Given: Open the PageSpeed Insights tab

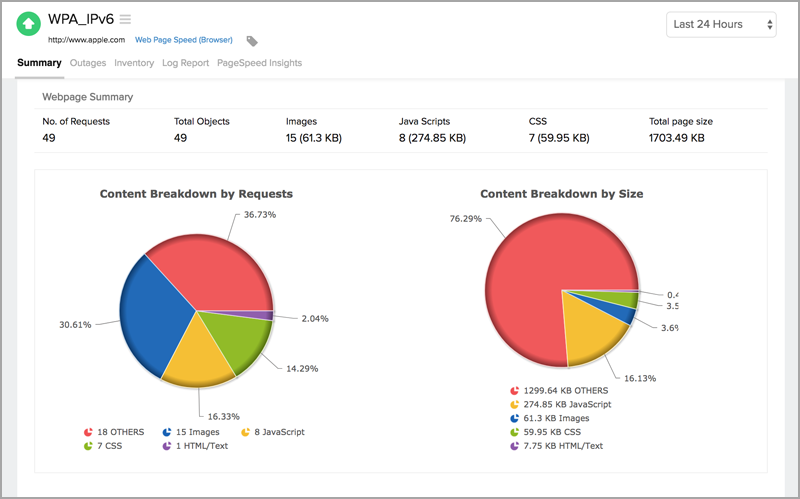Looking at the screenshot, I should coord(259,63).
